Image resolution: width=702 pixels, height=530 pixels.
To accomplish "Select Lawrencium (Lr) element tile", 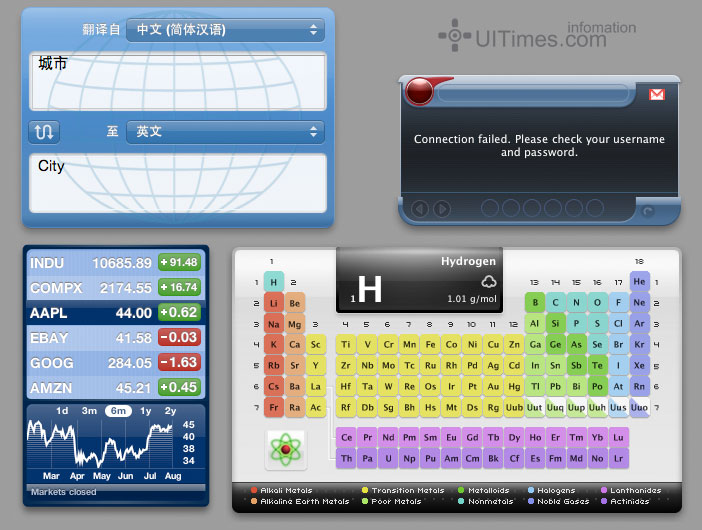I will (618, 458).
